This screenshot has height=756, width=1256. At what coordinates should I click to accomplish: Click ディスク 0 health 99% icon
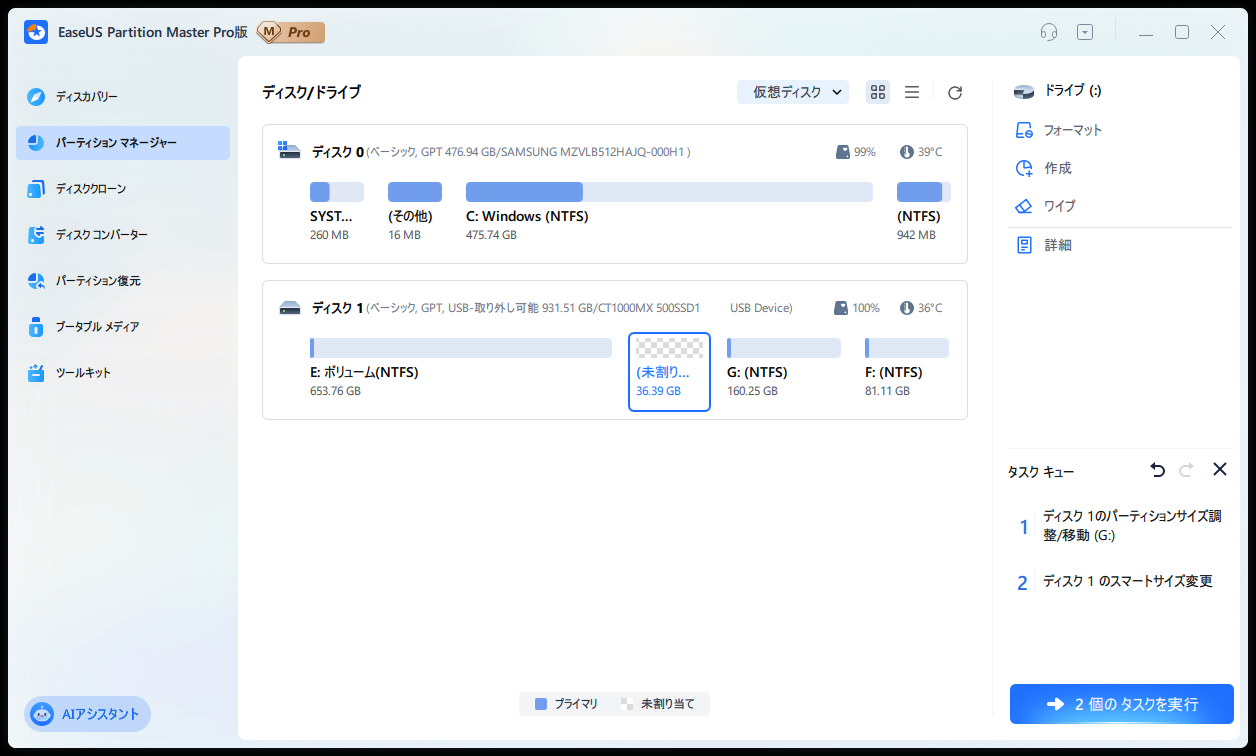[x=843, y=152]
